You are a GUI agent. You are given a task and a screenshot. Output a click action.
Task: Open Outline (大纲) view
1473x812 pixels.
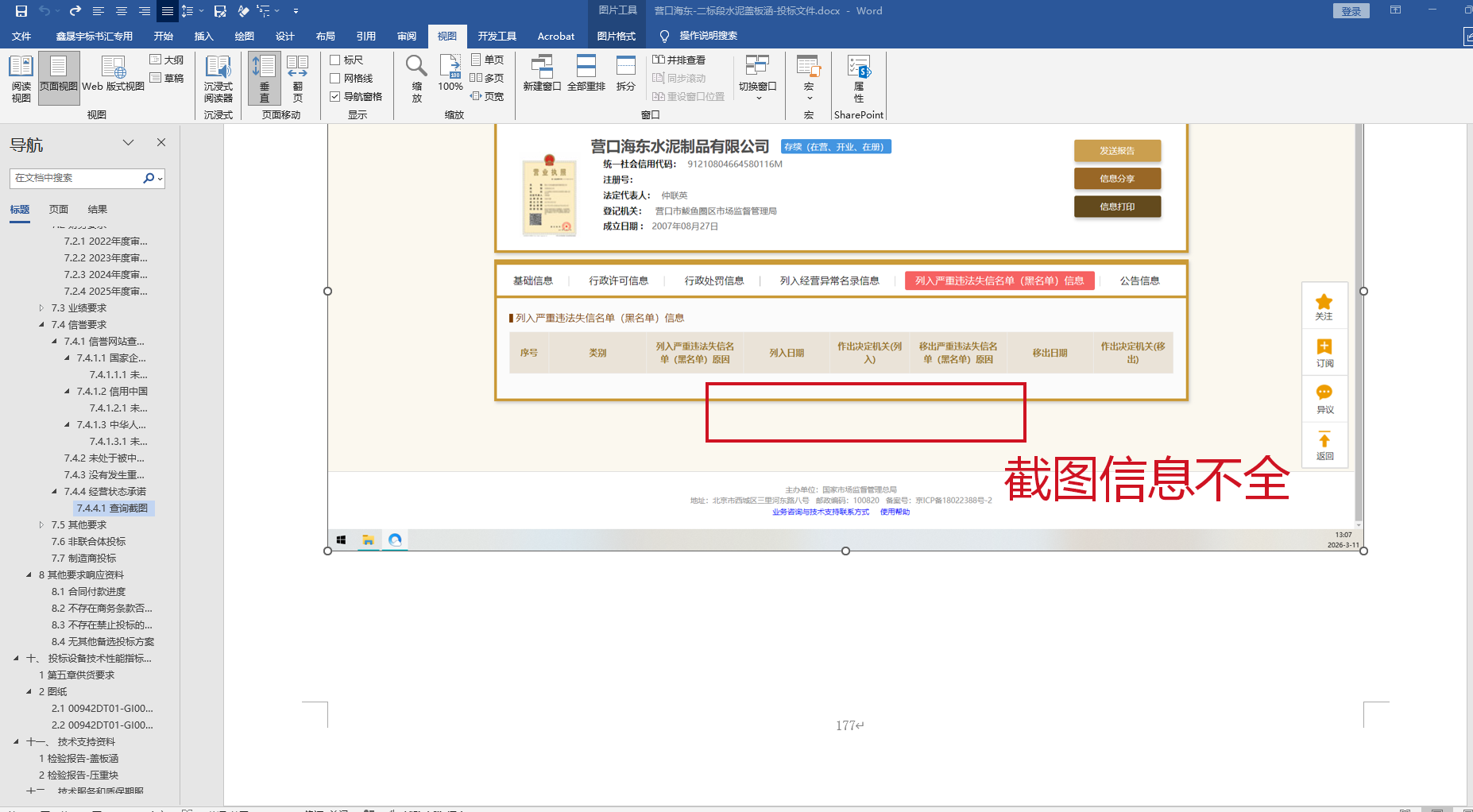click(x=167, y=60)
